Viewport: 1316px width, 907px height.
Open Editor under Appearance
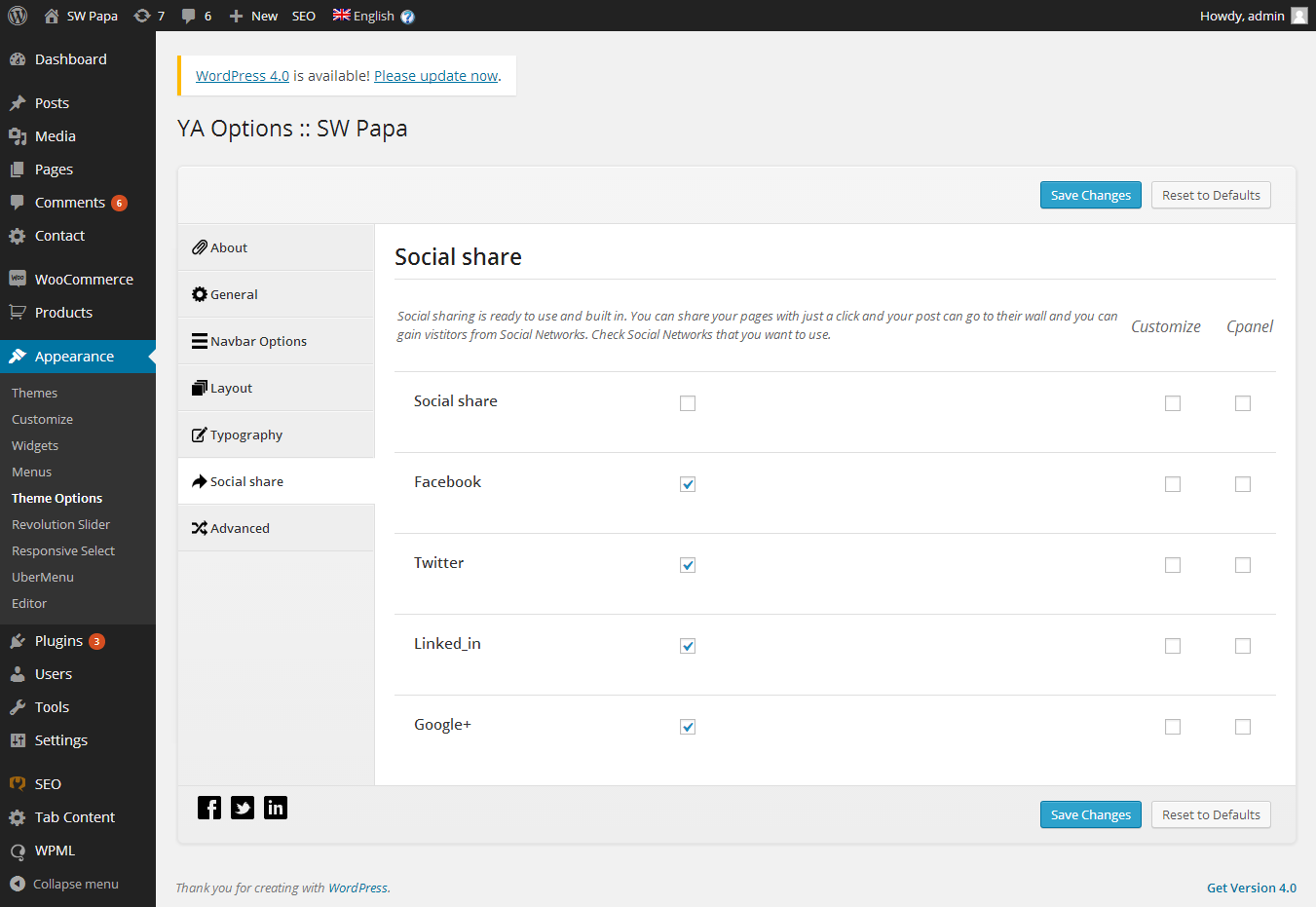[x=29, y=603]
